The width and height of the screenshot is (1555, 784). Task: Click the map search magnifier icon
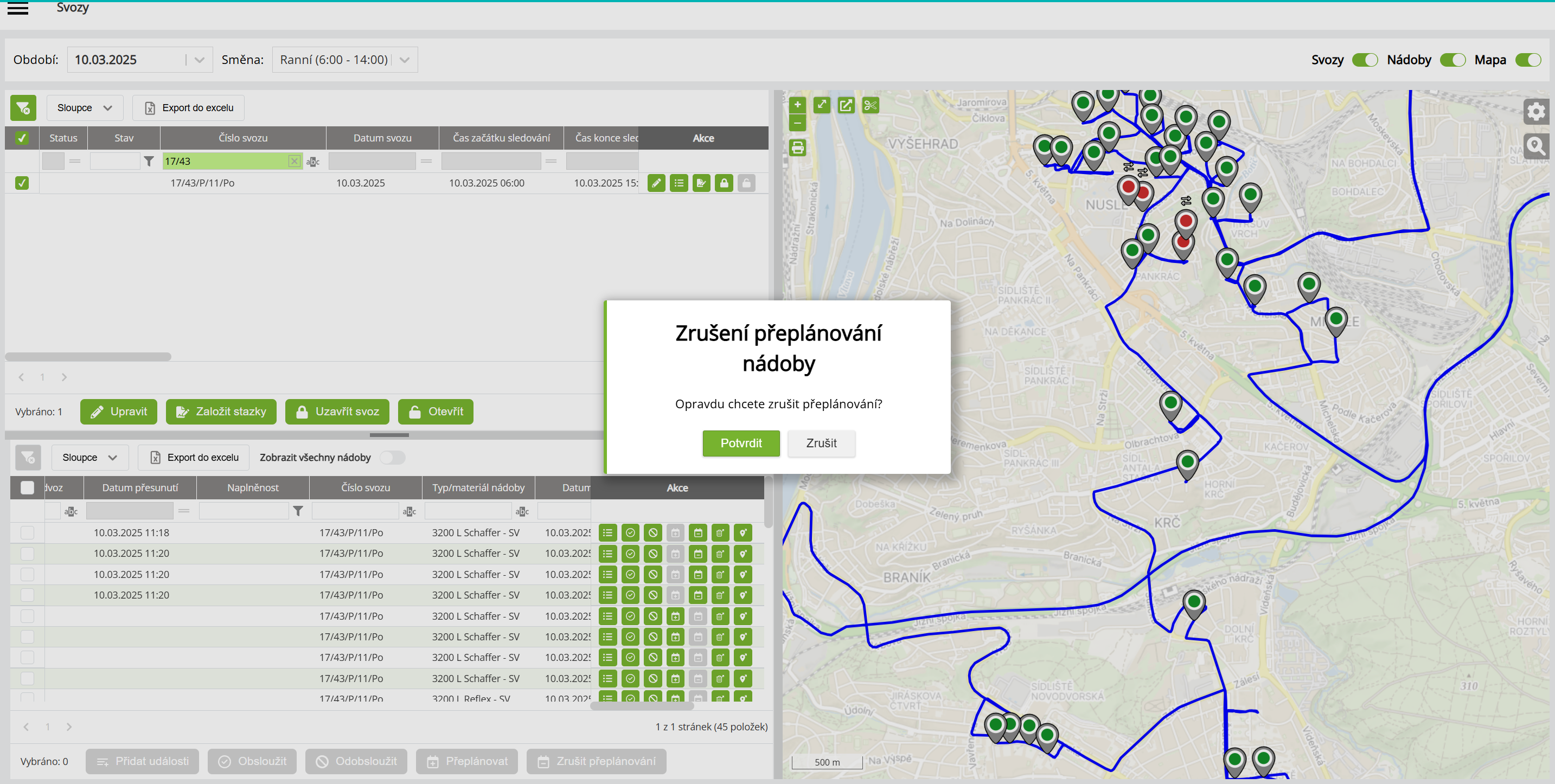coord(1535,146)
